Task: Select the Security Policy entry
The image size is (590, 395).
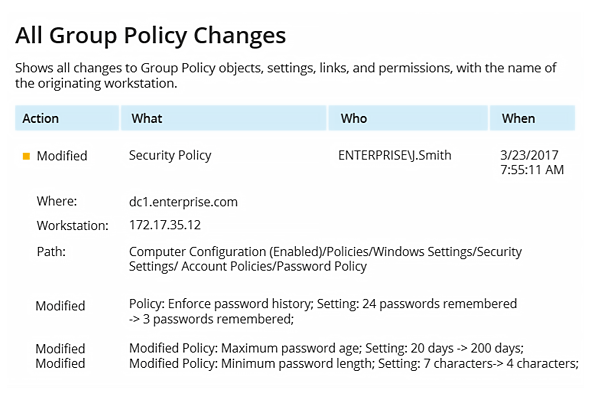Action: pyautogui.click(x=170, y=155)
